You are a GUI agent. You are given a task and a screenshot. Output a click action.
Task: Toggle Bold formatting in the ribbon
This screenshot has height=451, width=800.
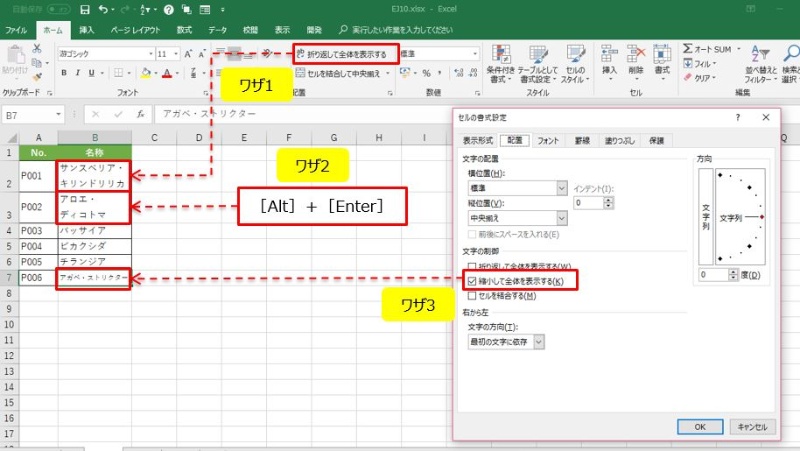[x=64, y=73]
